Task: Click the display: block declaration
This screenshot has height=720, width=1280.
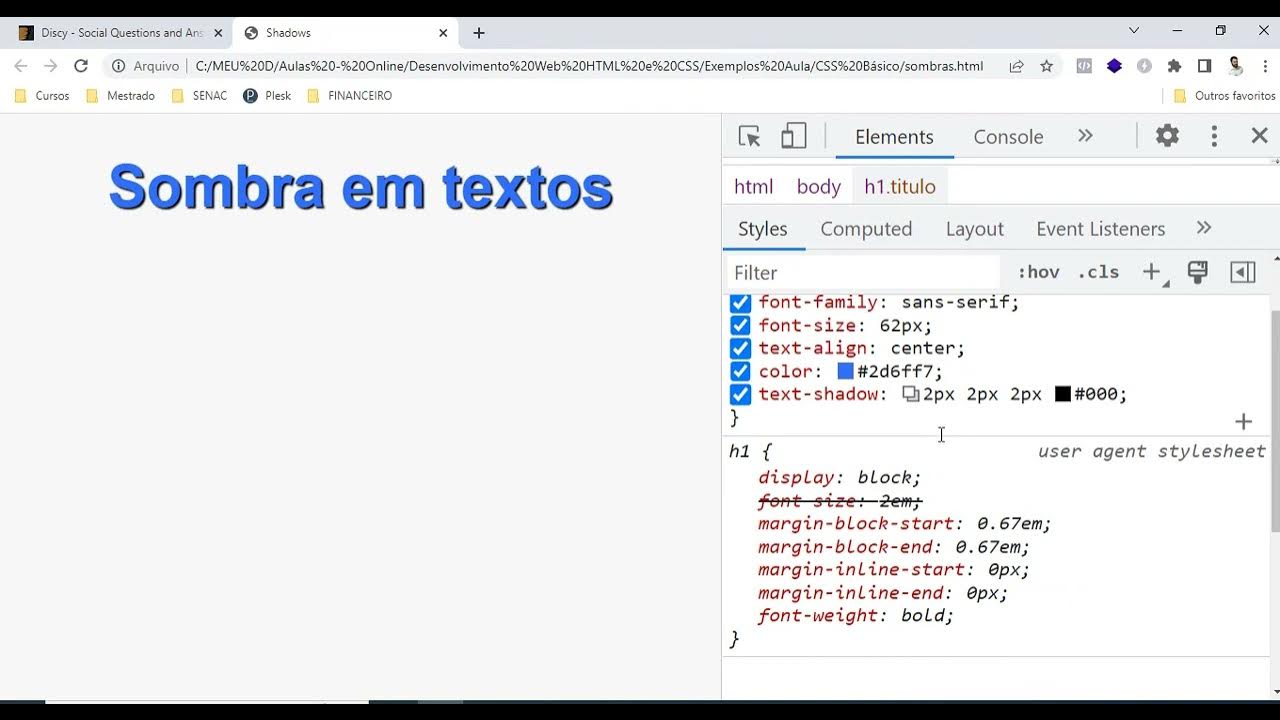Action: point(839,478)
